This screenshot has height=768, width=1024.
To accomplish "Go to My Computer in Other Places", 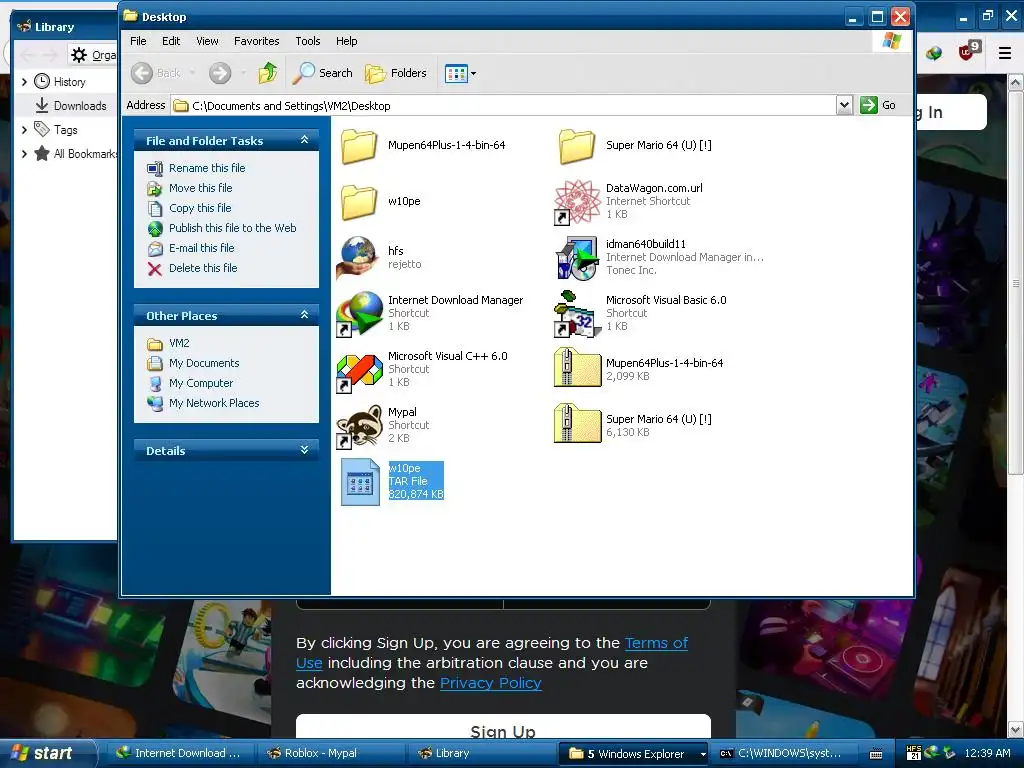I will click(200, 383).
